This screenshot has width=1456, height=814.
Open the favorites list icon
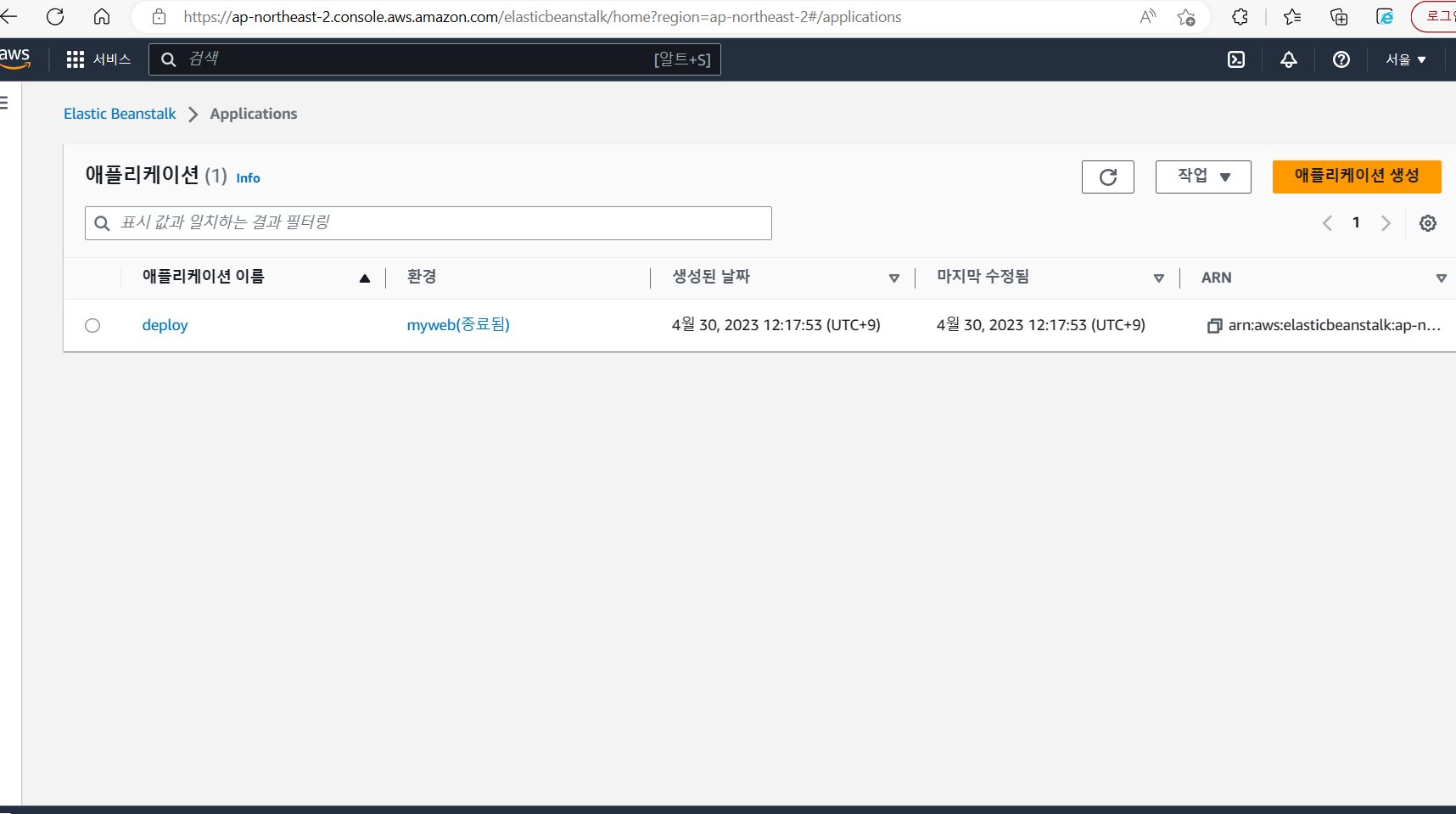(1292, 16)
